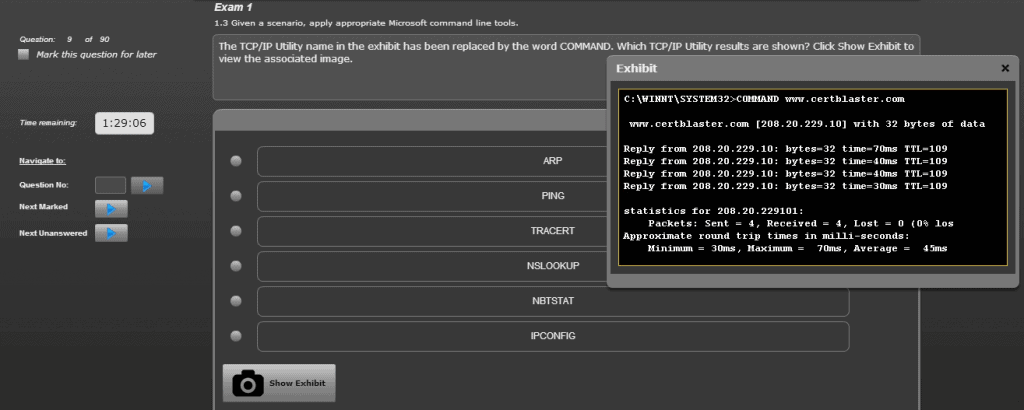Close the Exhibit popup window
The height and width of the screenshot is (410, 1024).
1004,68
